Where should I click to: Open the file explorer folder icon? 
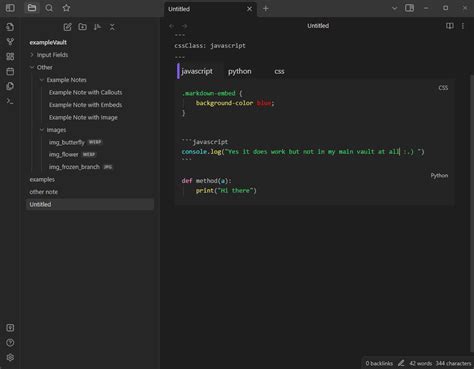[x=32, y=8]
